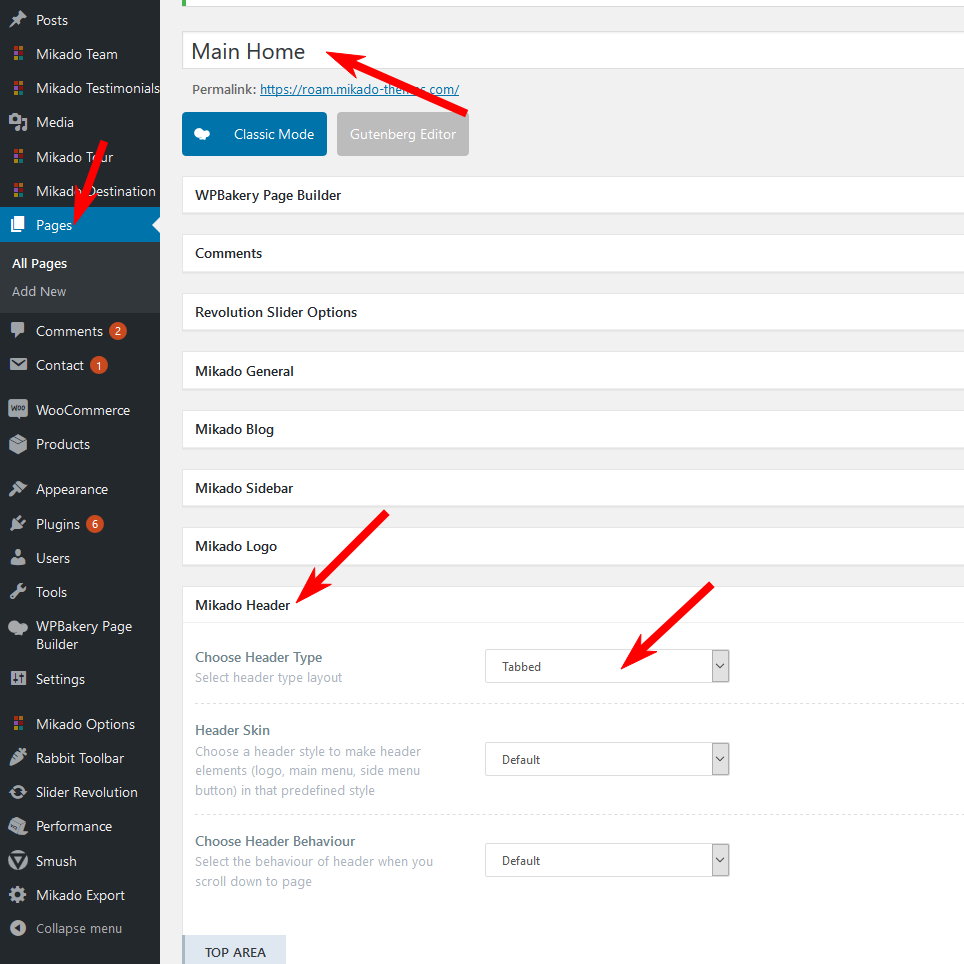Screen dimensions: 964x964
Task: Click the Classic Mode button
Action: (255, 134)
